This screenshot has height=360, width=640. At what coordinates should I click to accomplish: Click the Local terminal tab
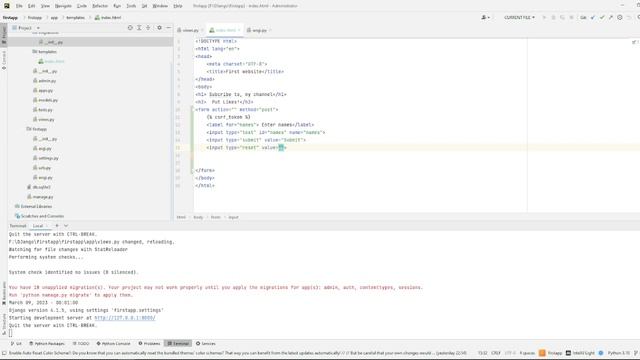pyautogui.click(x=38, y=226)
